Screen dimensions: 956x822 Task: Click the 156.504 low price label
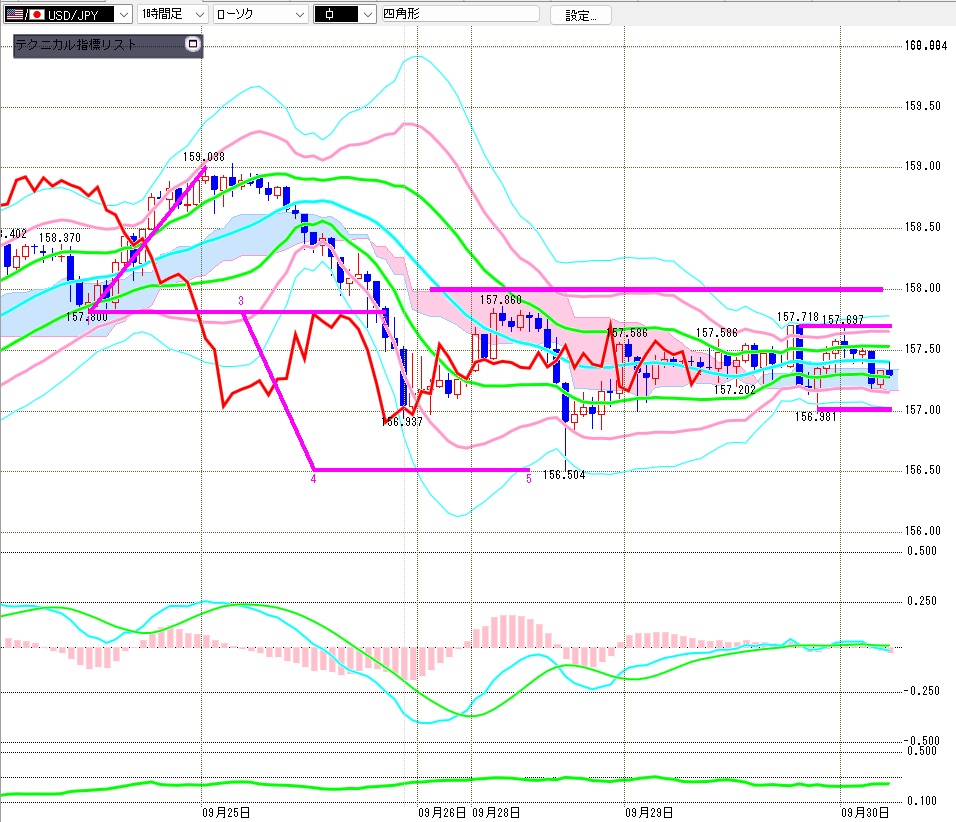click(564, 474)
